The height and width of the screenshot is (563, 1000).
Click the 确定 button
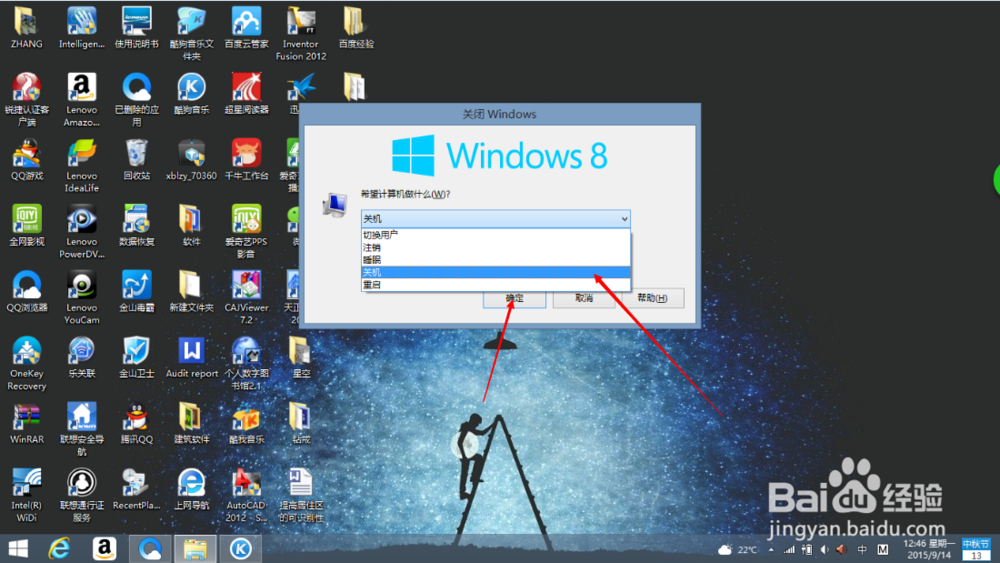pyautogui.click(x=514, y=298)
